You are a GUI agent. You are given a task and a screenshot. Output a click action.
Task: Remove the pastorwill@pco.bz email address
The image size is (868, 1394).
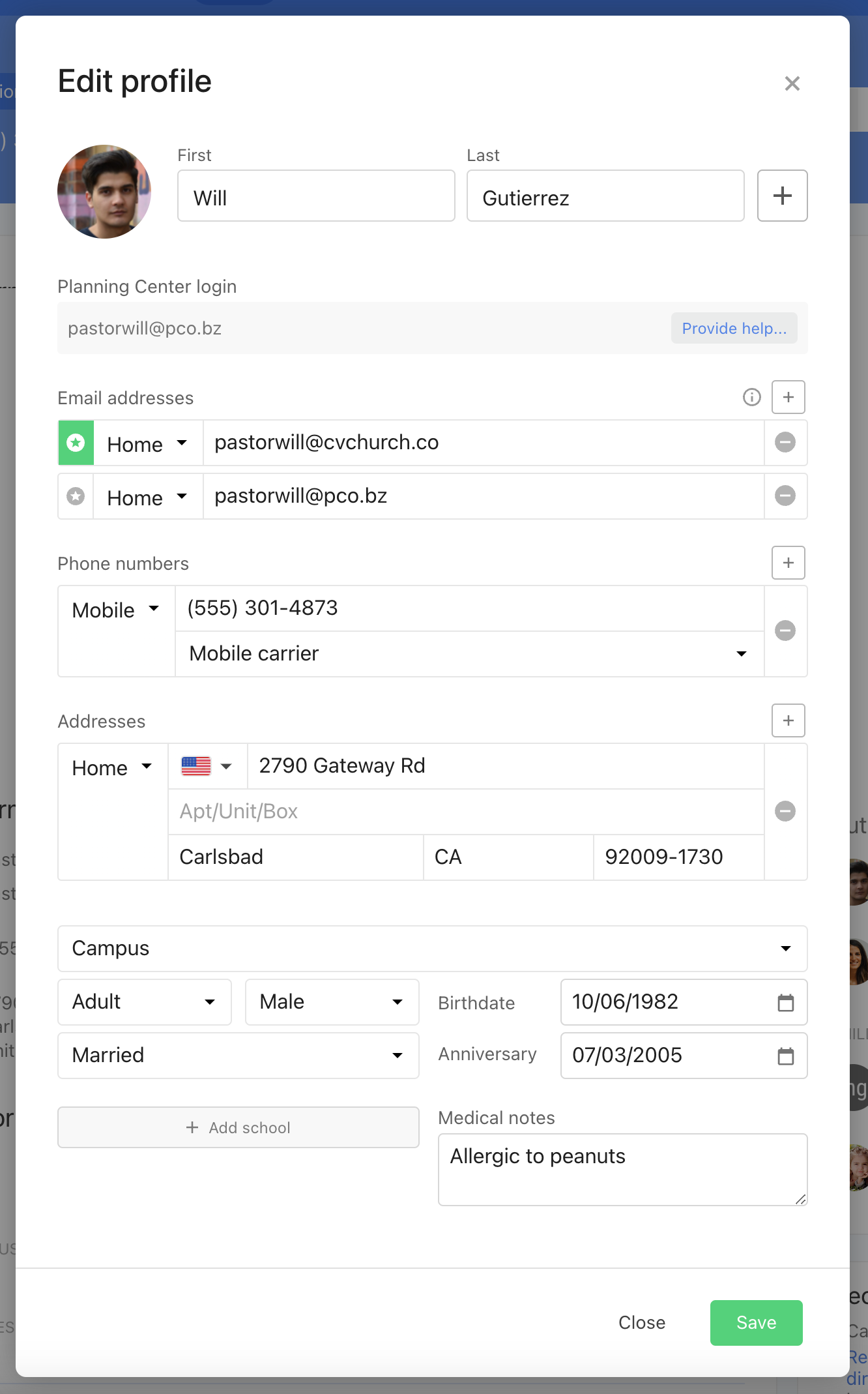(785, 496)
